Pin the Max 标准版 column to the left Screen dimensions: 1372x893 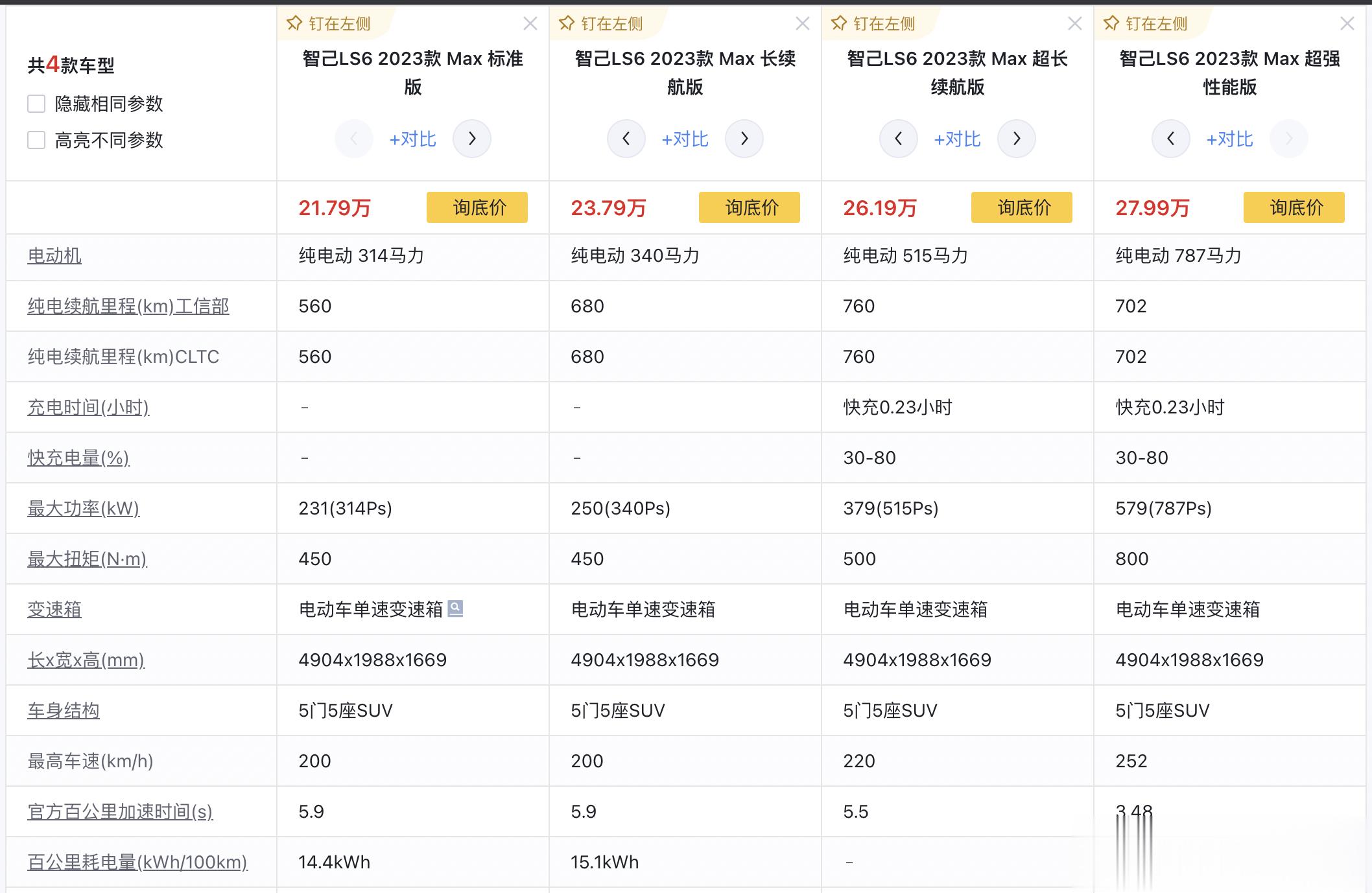tap(329, 24)
